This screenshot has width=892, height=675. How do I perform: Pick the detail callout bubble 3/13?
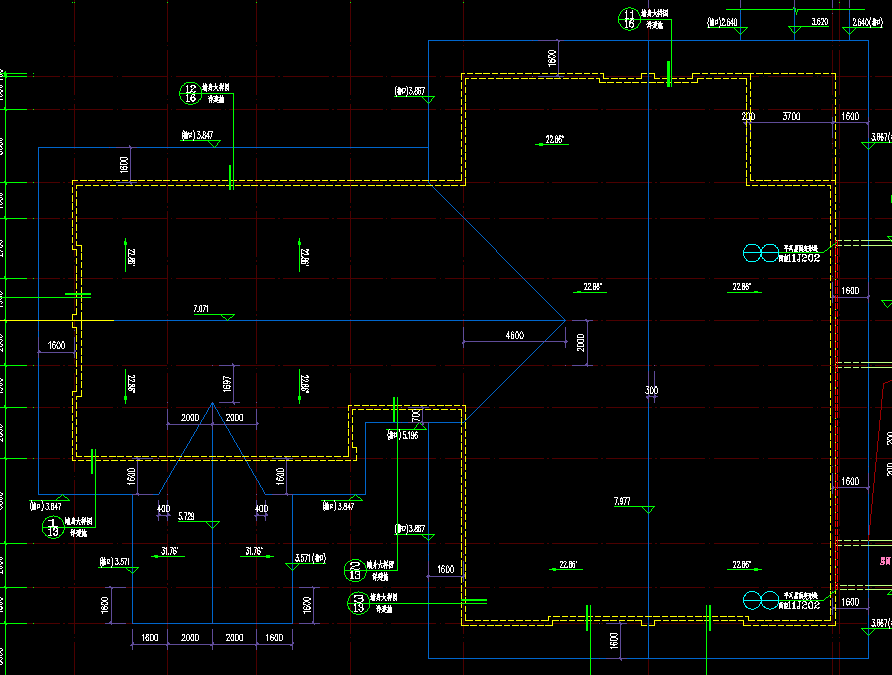(358, 603)
